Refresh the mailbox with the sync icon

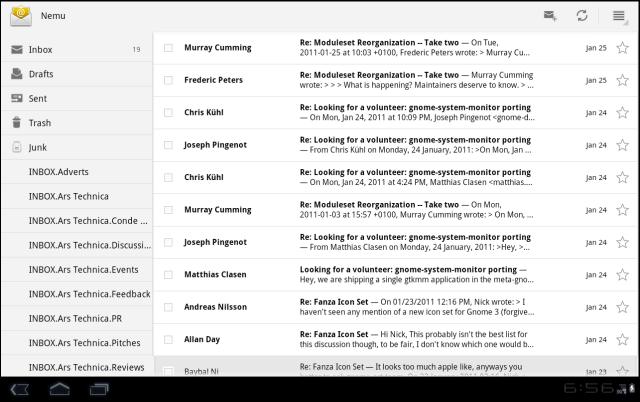[581, 16]
